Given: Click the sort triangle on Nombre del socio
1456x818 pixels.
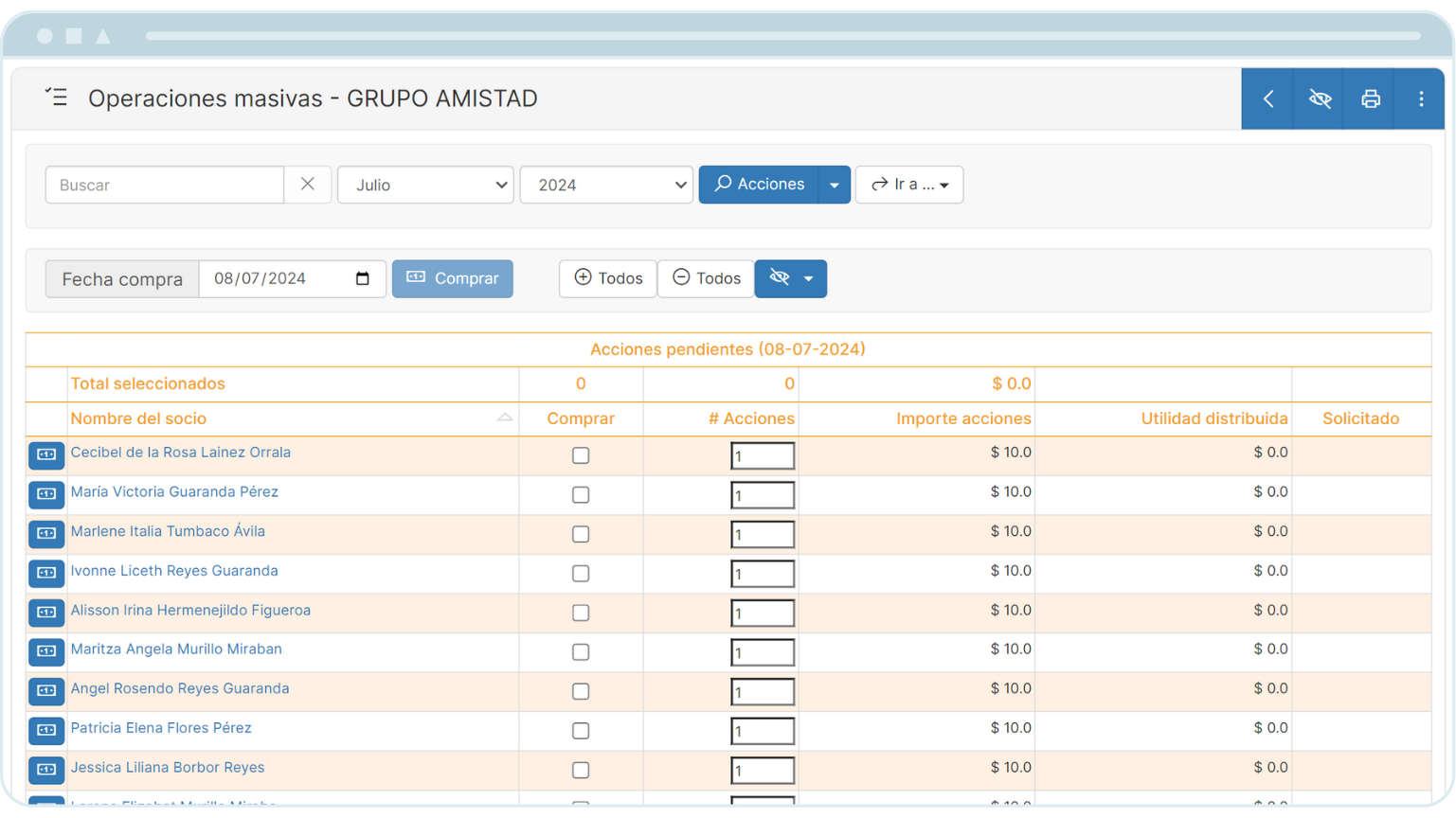Looking at the screenshot, I should (x=505, y=417).
